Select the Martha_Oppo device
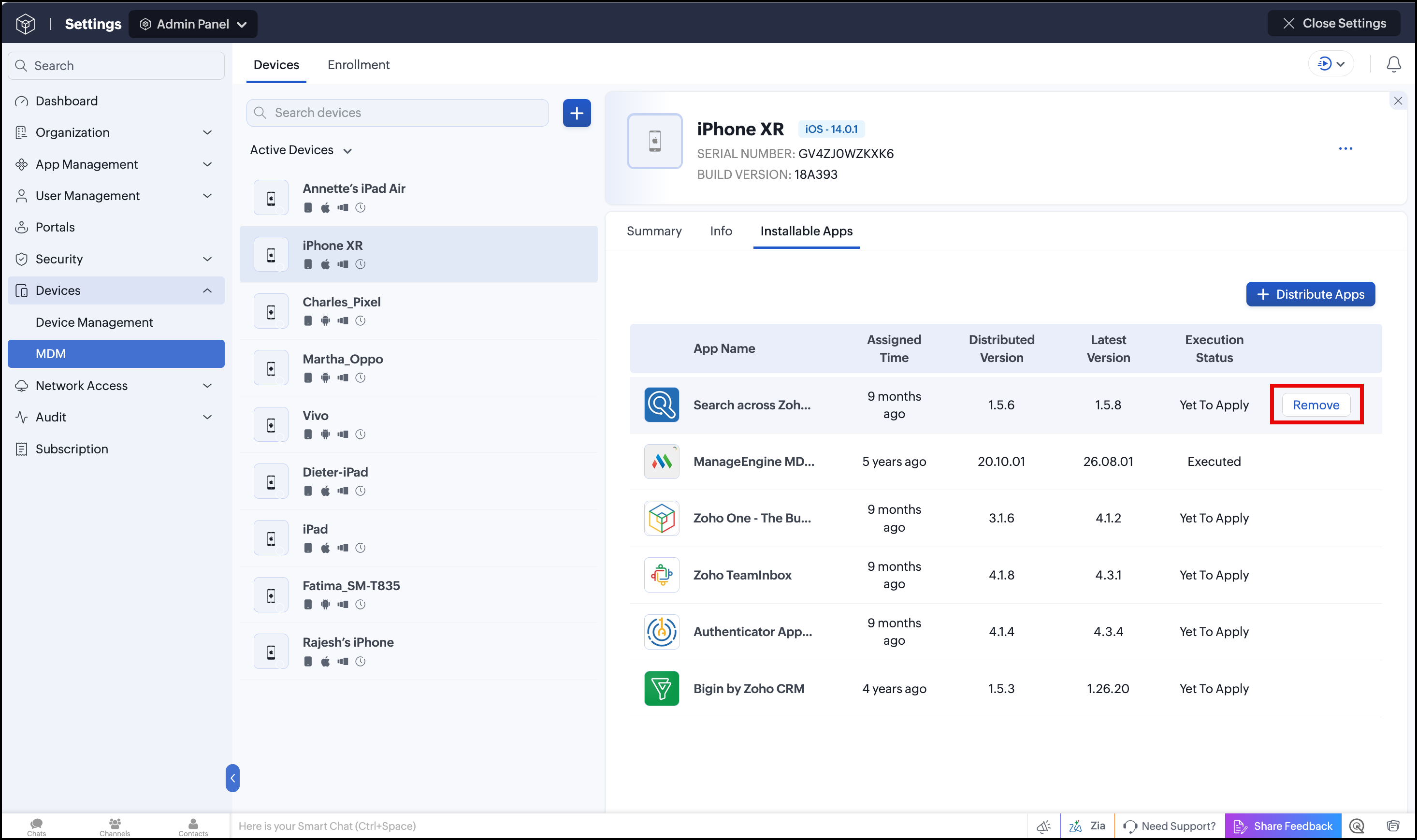Viewport: 1417px width, 840px height. click(419, 368)
